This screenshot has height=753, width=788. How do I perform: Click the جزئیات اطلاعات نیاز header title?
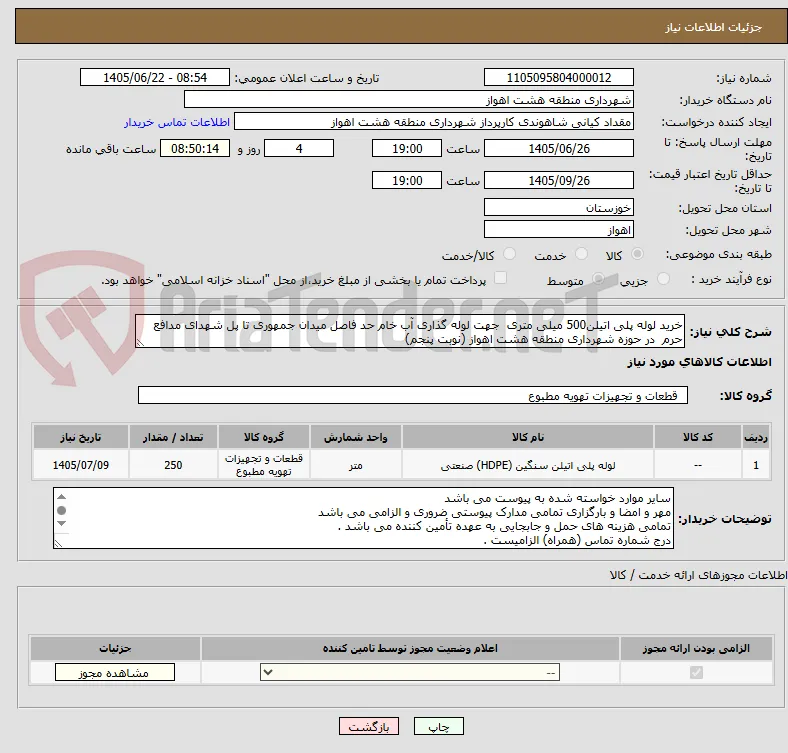point(714,27)
